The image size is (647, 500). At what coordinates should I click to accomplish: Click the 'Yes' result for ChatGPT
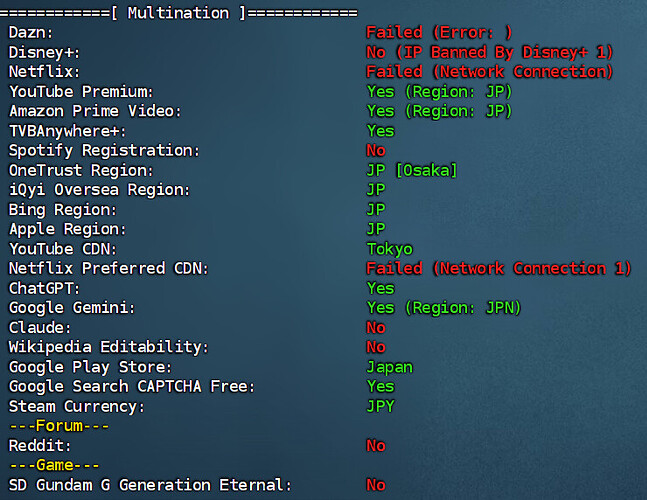coord(380,288)
